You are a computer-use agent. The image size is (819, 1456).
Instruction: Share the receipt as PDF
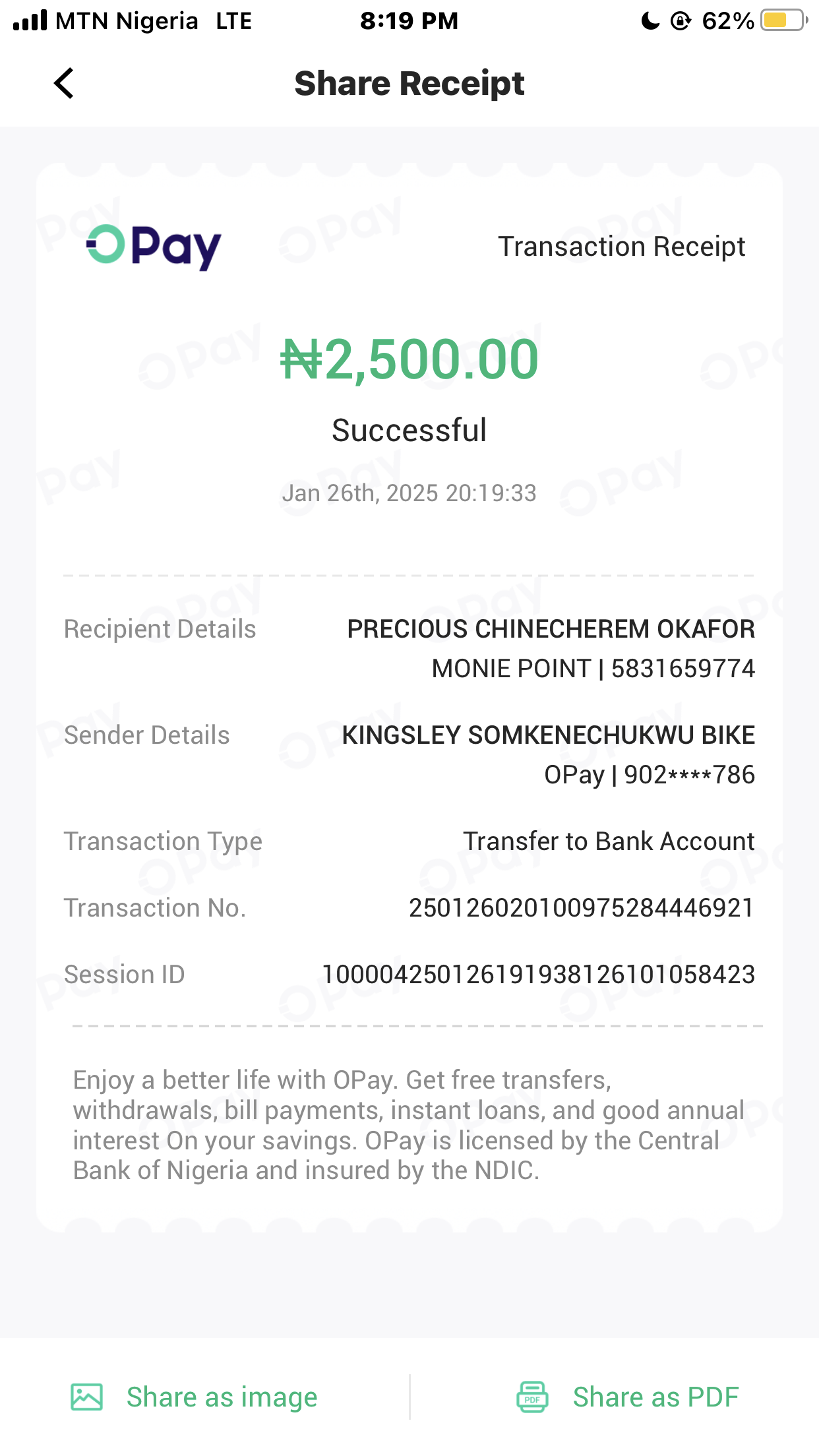coord(655,1397)
